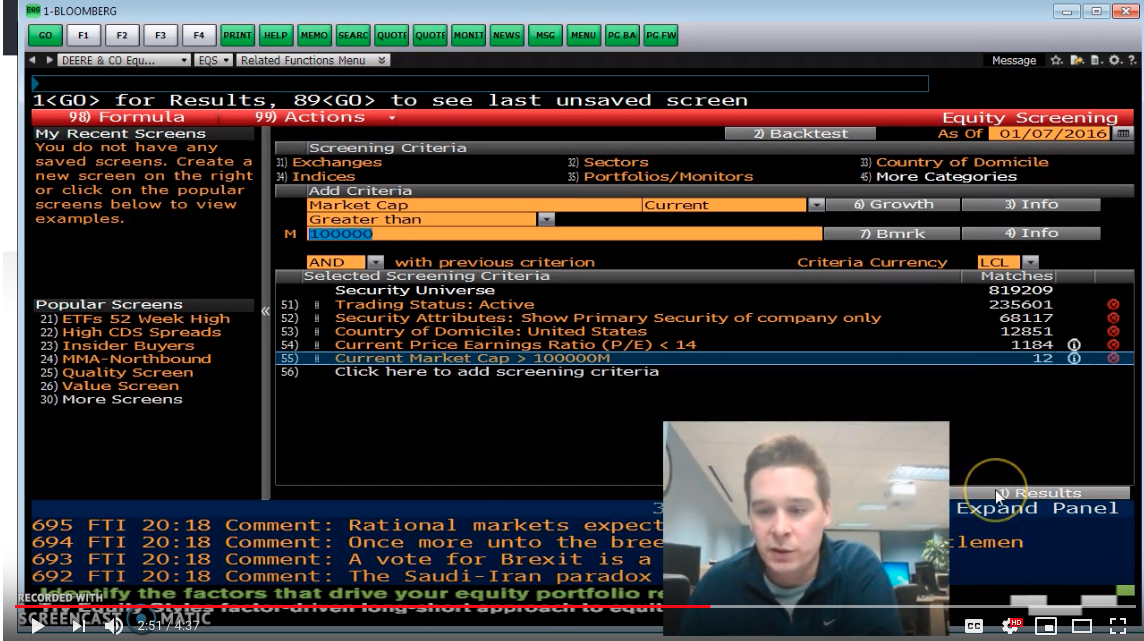Screen dimensions: 1144x641
Task: Click the 3) Info button
Action: [1031, 205]
